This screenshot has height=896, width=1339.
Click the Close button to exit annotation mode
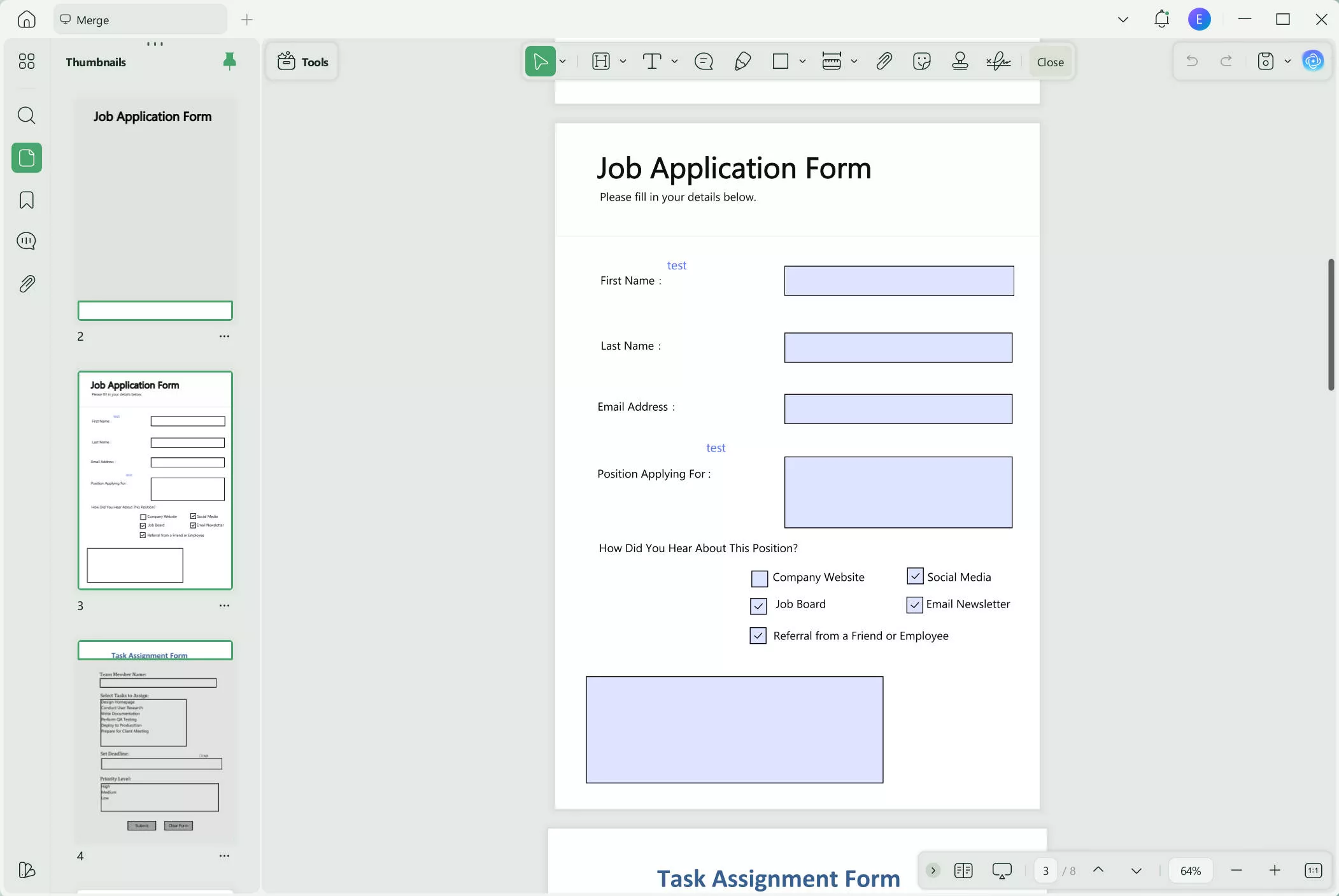point(1049,61)
